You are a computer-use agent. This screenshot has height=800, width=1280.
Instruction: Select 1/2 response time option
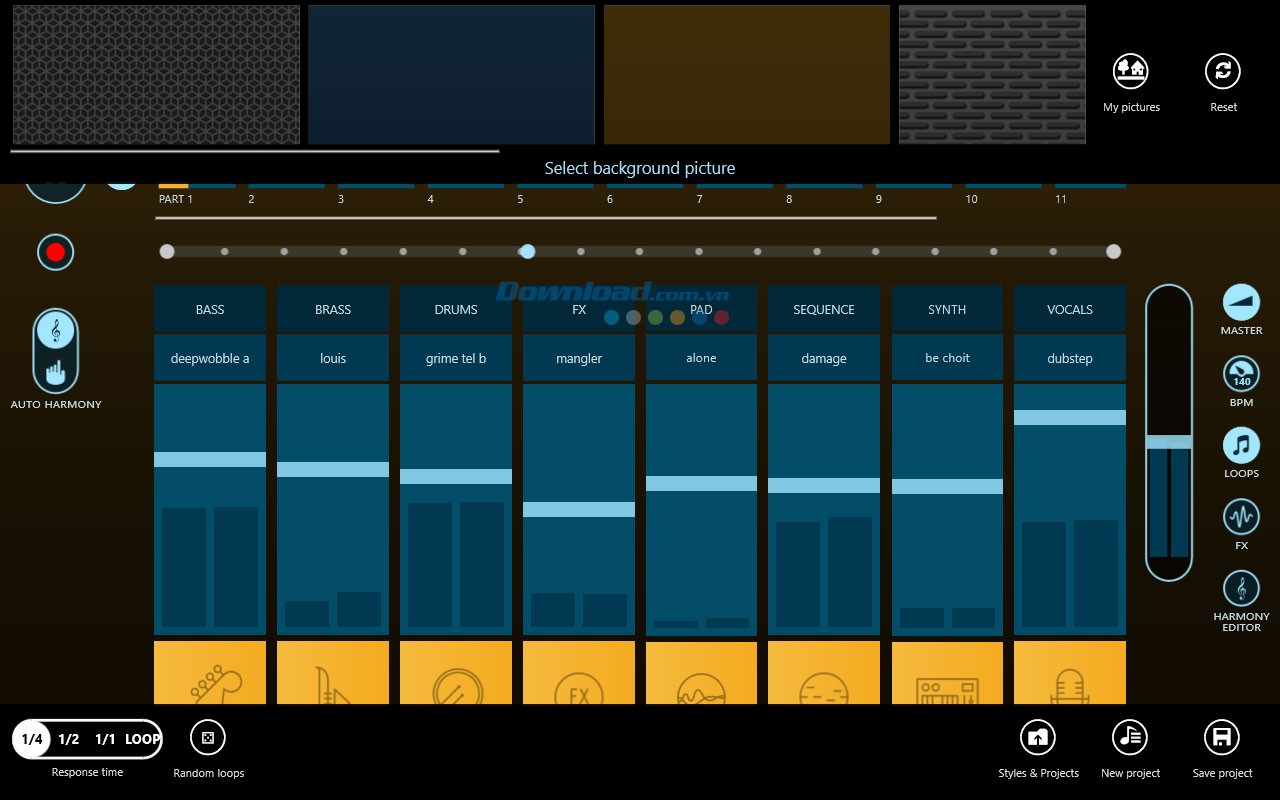pyautogui.click(x=69, y=739)
